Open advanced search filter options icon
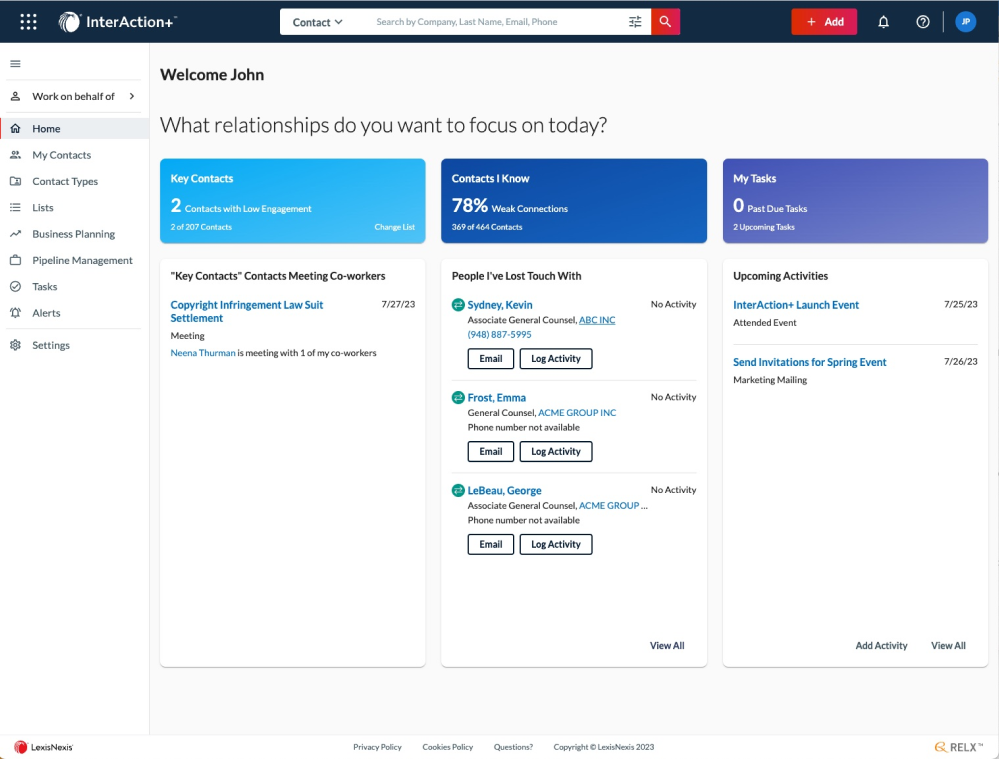Screen dimensions: 1000x759 coord(635,22)
